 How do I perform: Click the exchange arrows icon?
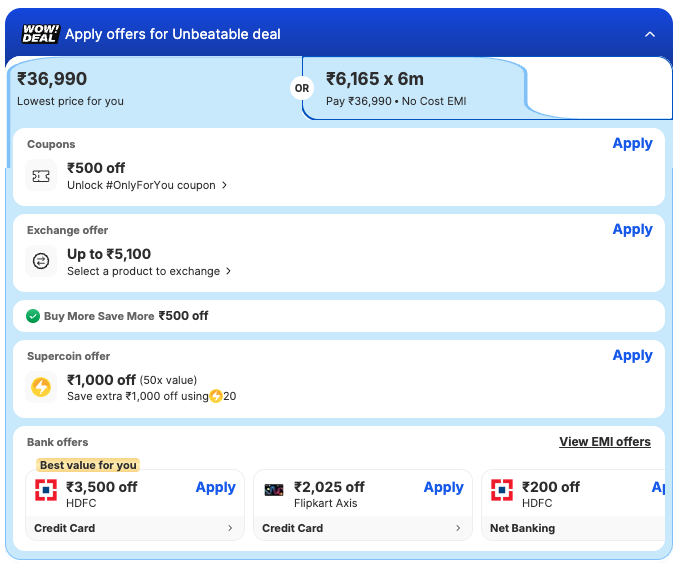click(x=41, y=261)
